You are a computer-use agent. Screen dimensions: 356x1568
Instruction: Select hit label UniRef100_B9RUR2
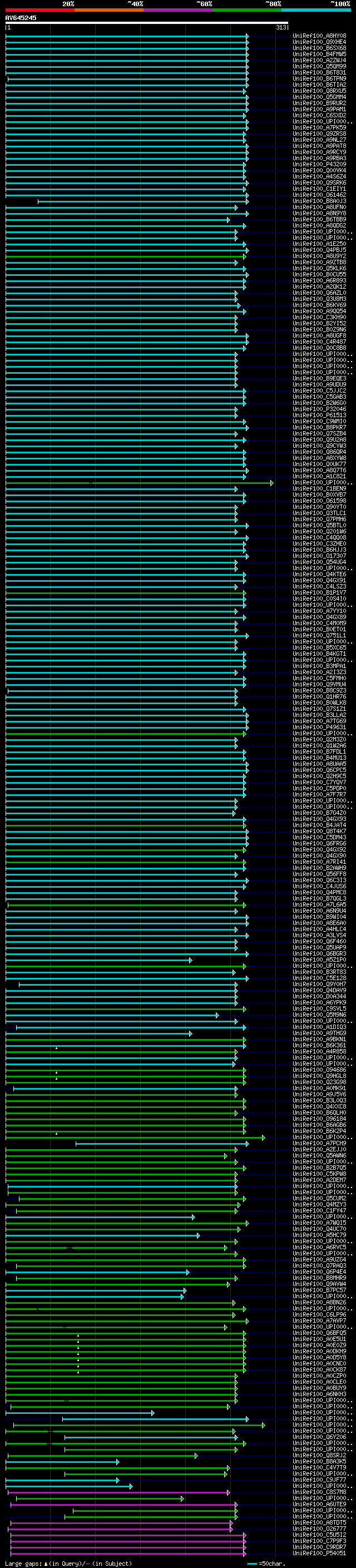pos(319,103)
